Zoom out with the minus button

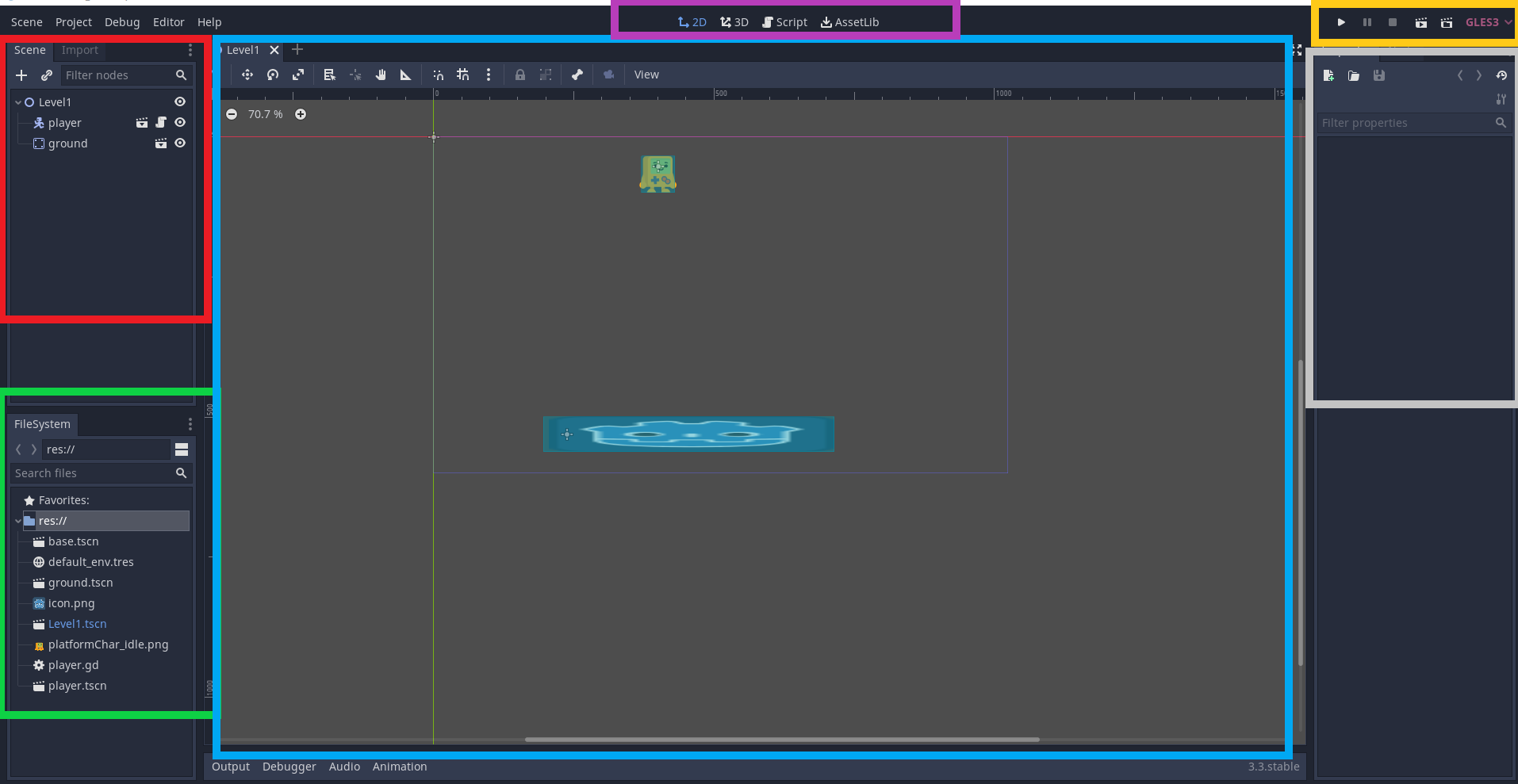pyautogui.click(x=232, y=114)
